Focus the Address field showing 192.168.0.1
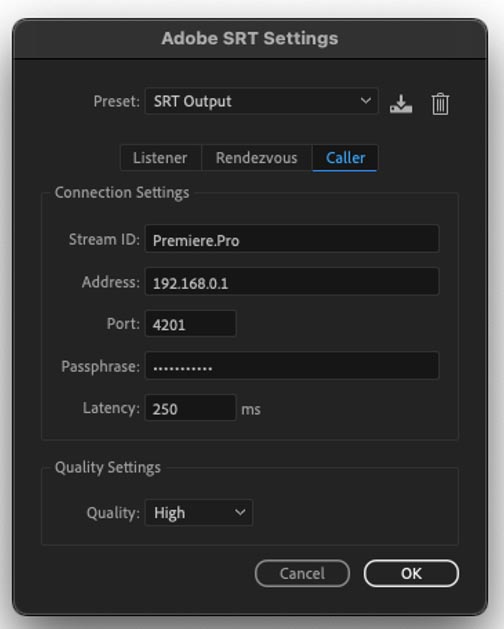This screenshot has width=504, height=629. tap(292, 282)
